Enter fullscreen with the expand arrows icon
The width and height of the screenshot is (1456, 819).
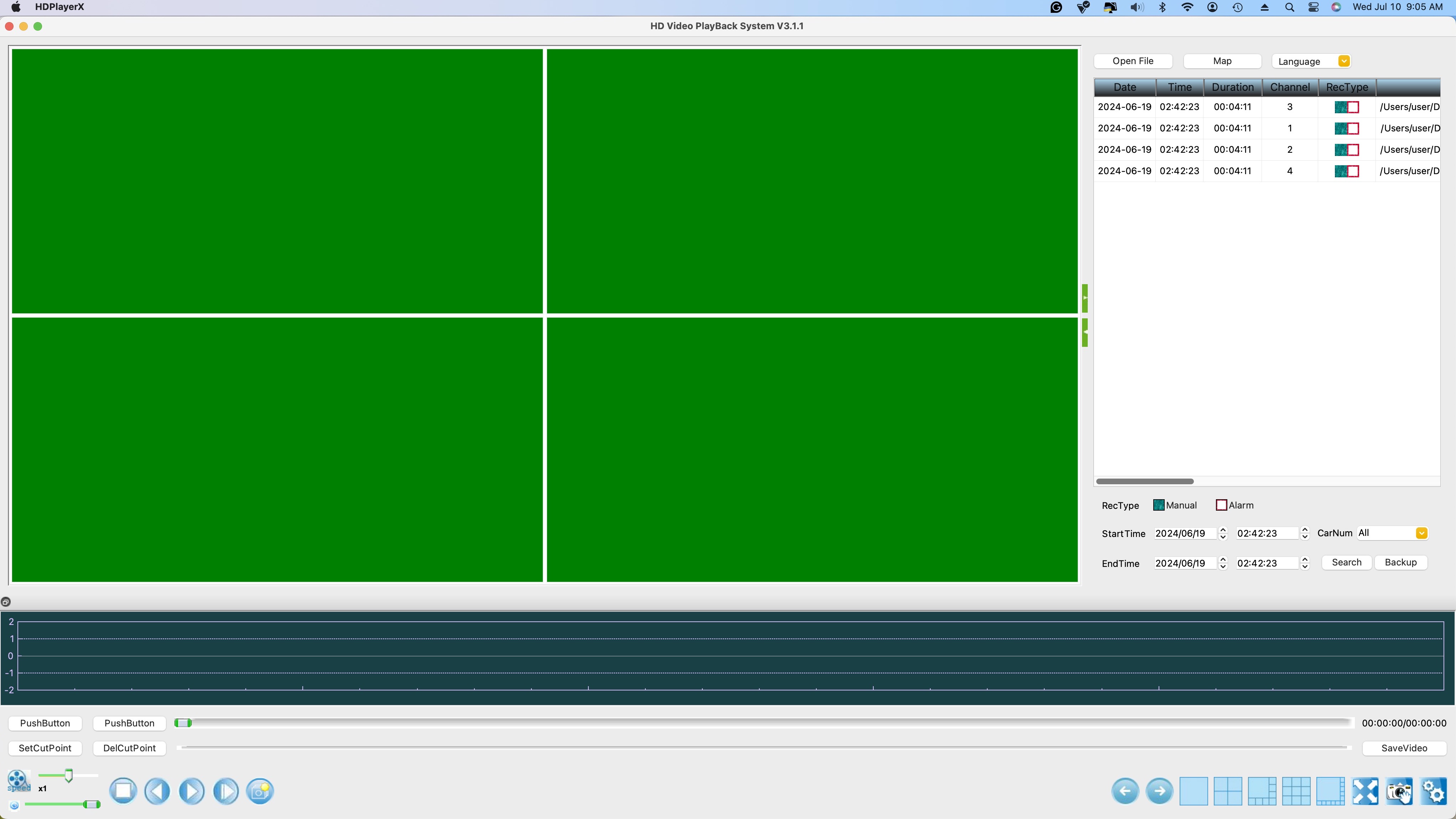point(1365,791)
